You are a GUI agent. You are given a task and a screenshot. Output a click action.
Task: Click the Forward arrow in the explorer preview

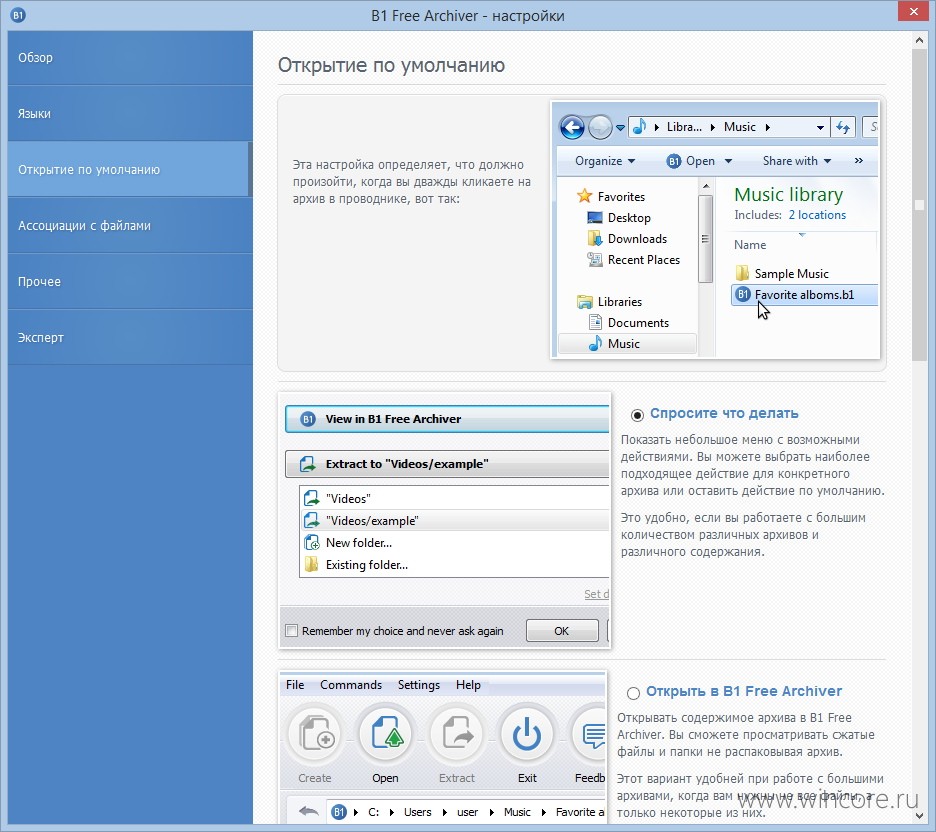click(600, 127)
